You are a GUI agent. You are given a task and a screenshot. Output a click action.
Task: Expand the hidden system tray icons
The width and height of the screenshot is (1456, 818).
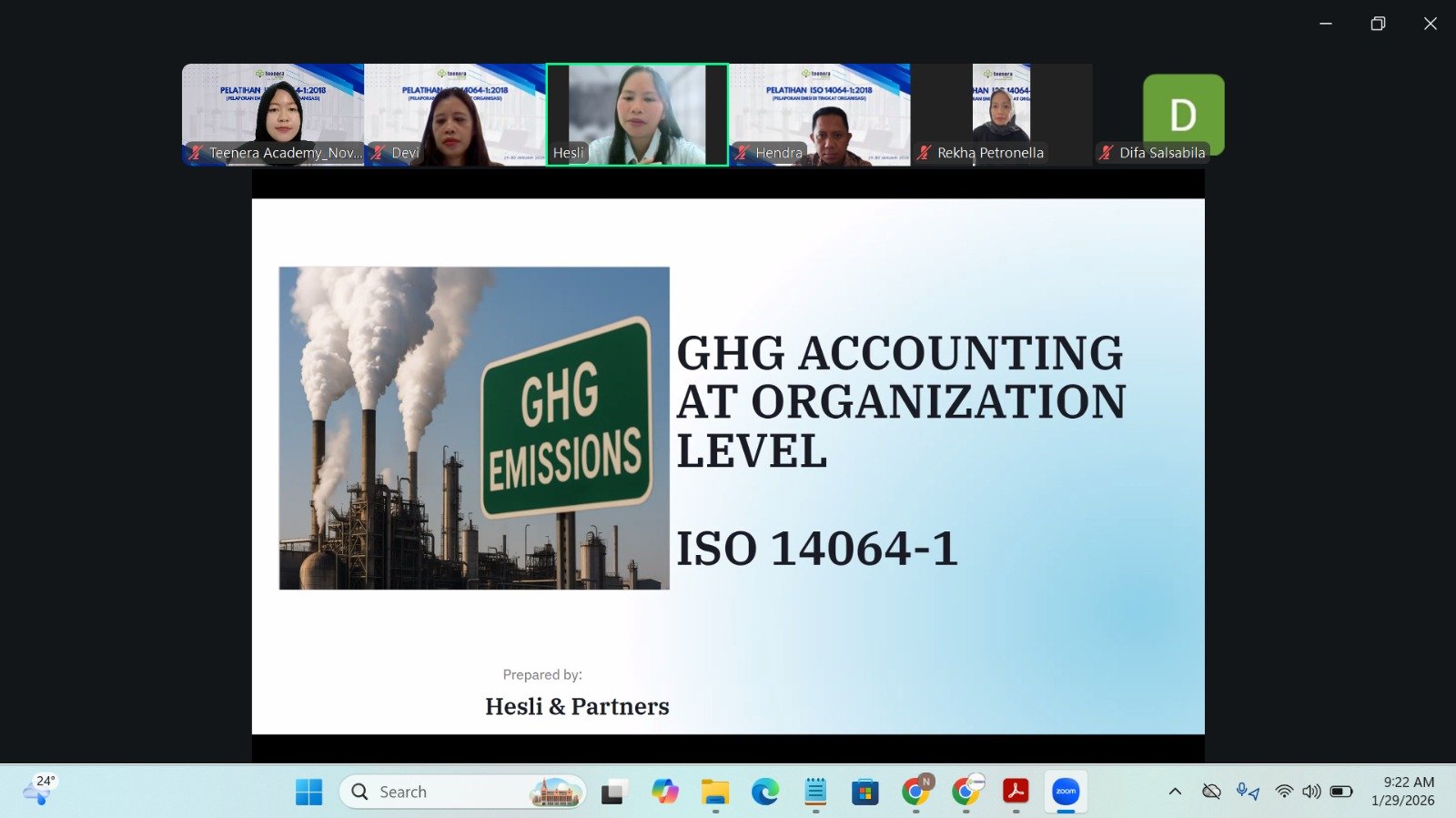point(1175,792)
